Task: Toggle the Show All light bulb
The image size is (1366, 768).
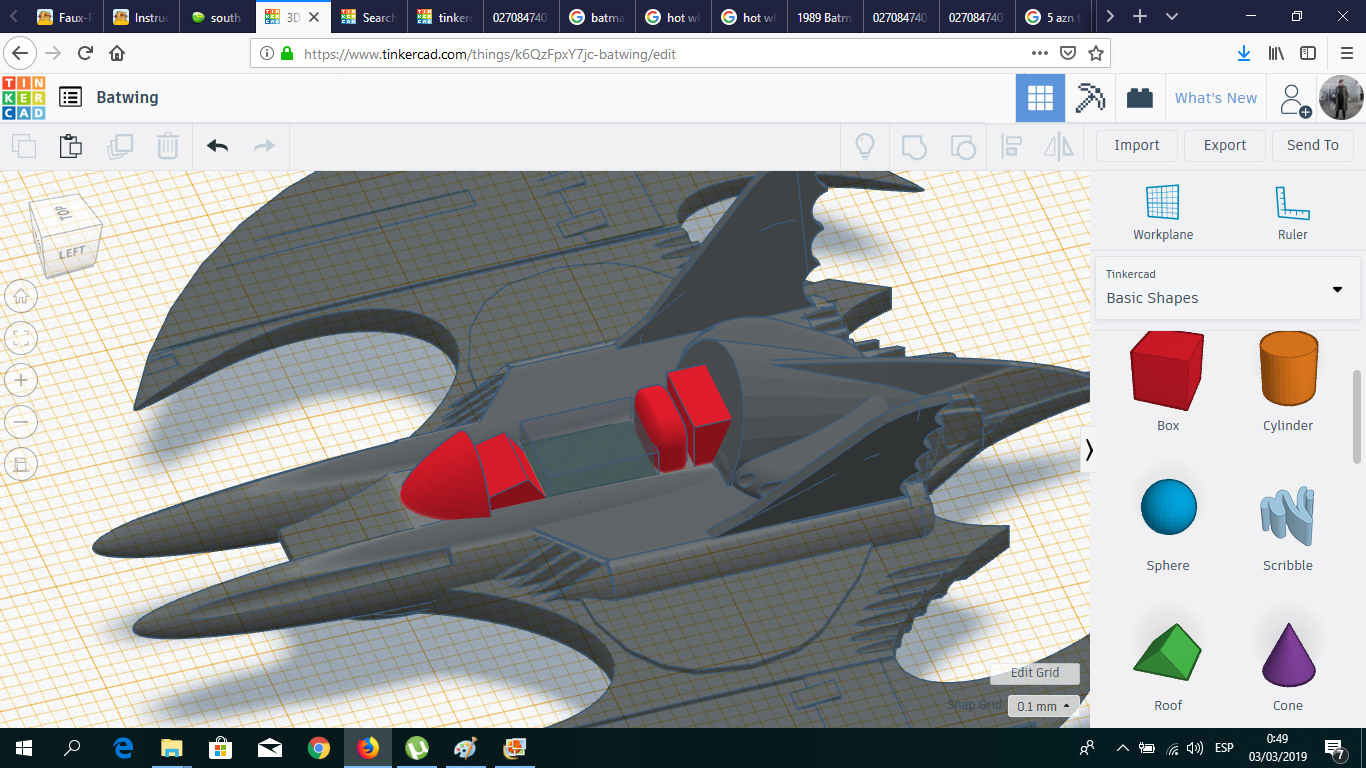Action: (865, 146)
